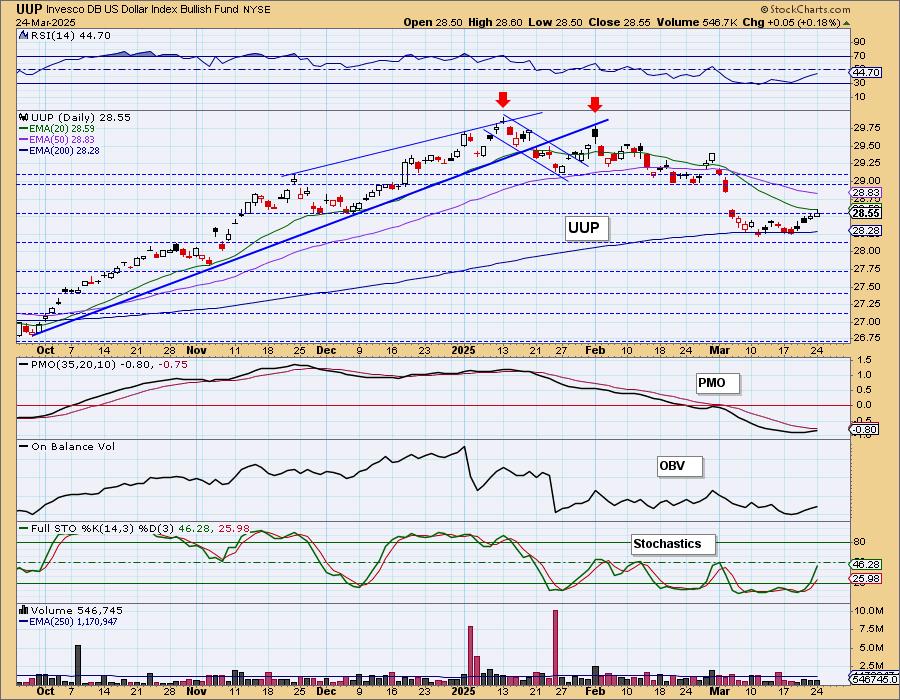The height and width of the screenshot is (700, 900).
Task: Click the EMA(250) 1,170,947 legend text
Action: tap(73, 621)
